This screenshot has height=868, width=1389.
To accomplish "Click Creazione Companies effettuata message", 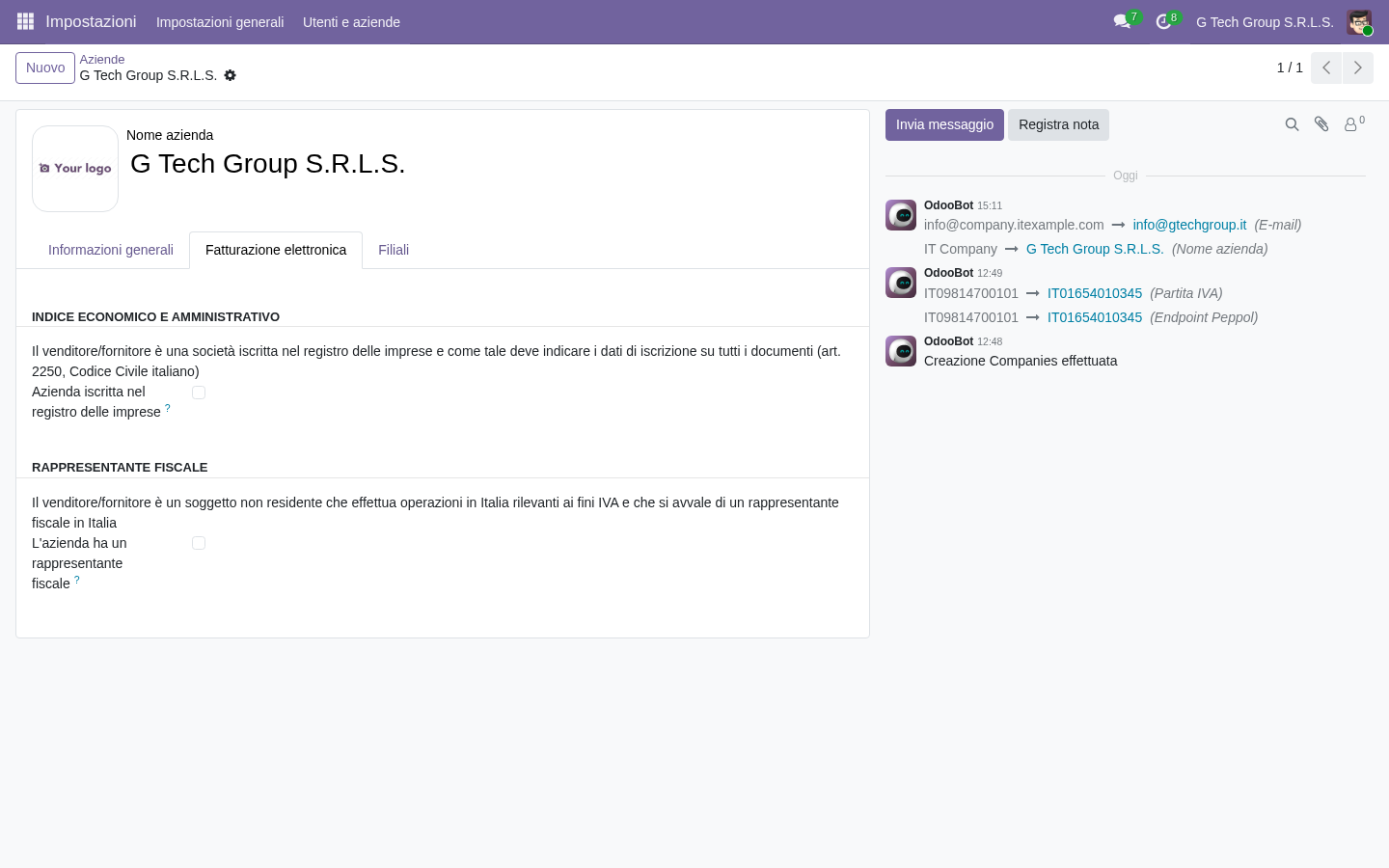I will click(x=1021, y=361).
